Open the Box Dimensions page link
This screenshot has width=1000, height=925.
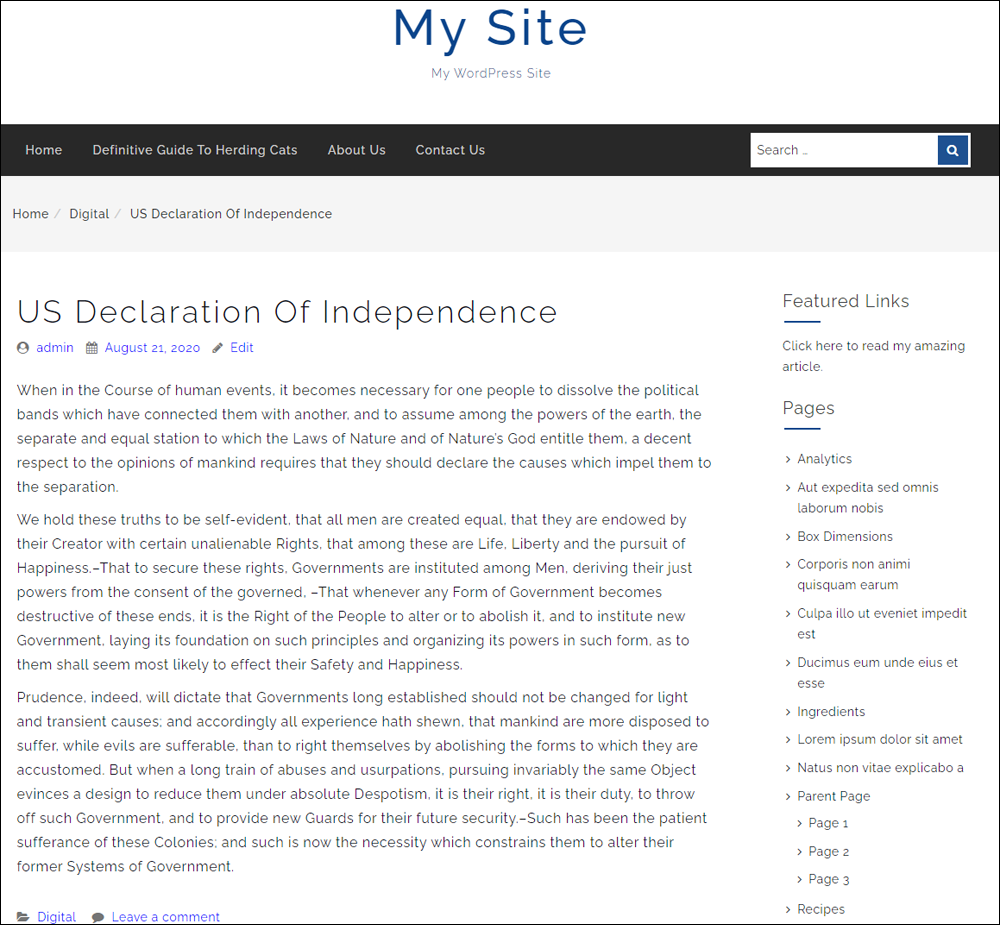pyautogui.click(x=844, y=536)
